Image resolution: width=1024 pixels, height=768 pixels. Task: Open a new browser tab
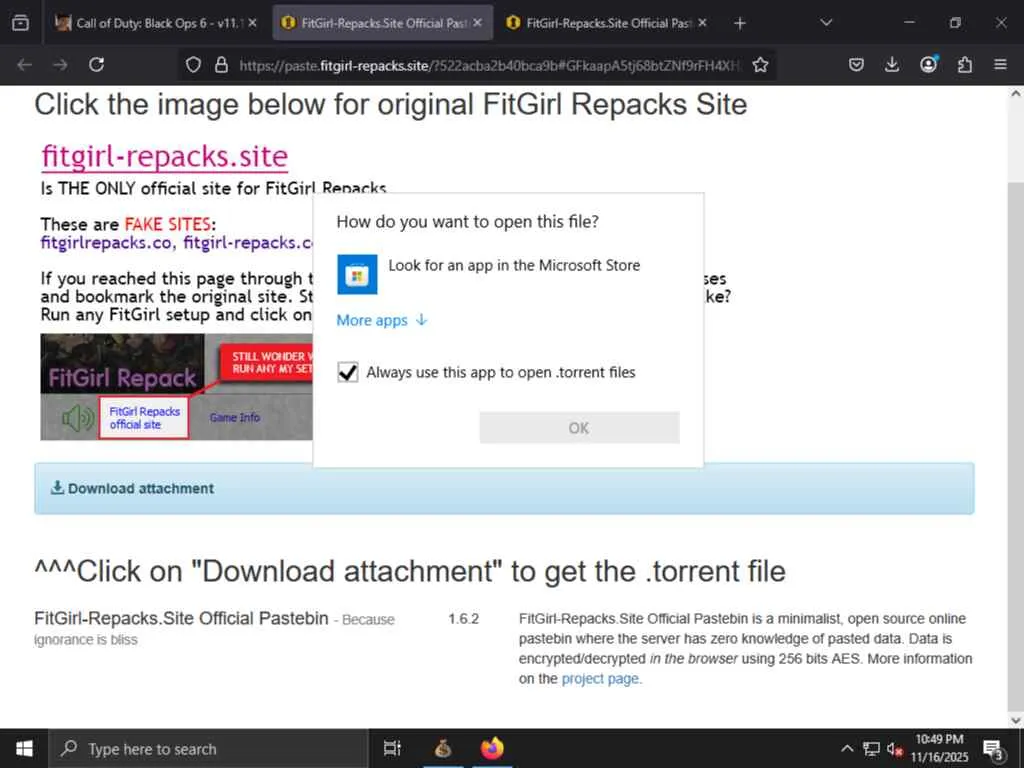[739, 24]
